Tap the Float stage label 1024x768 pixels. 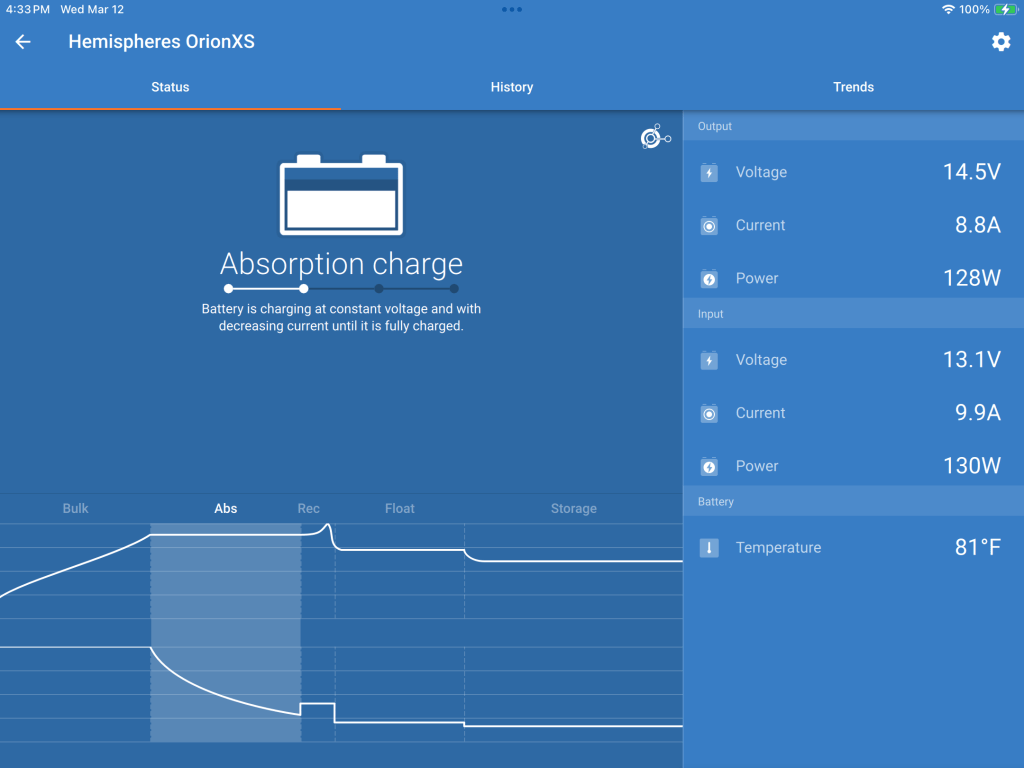coord(399,508)
